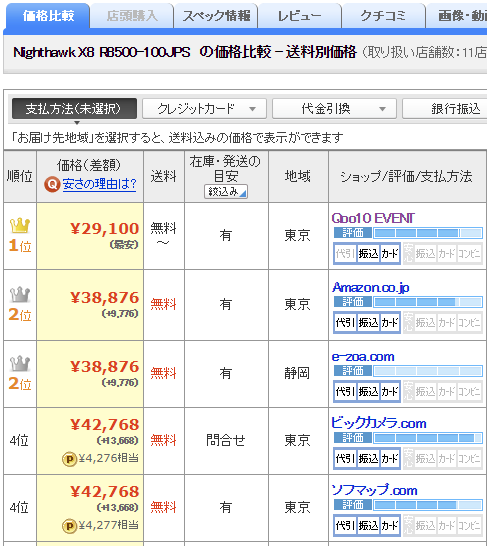Click the カード payment icon for ソフマップ.com
This screenshot has height=546, width=487.
point(390,525)
